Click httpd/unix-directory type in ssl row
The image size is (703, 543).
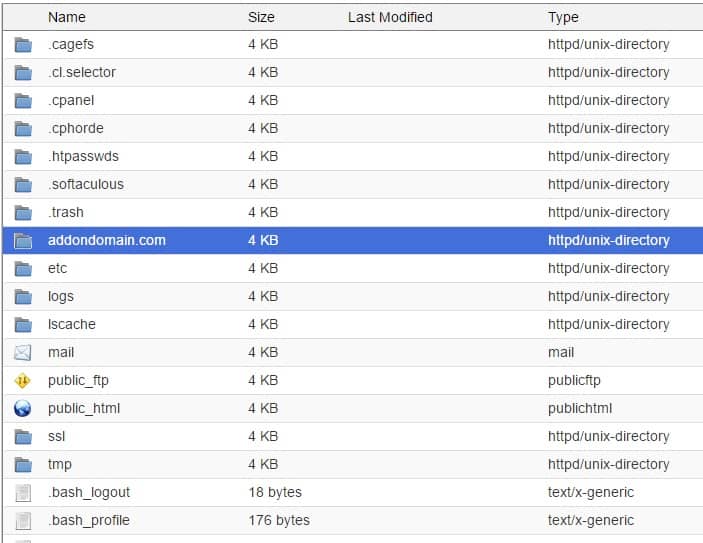pos(608,436)
